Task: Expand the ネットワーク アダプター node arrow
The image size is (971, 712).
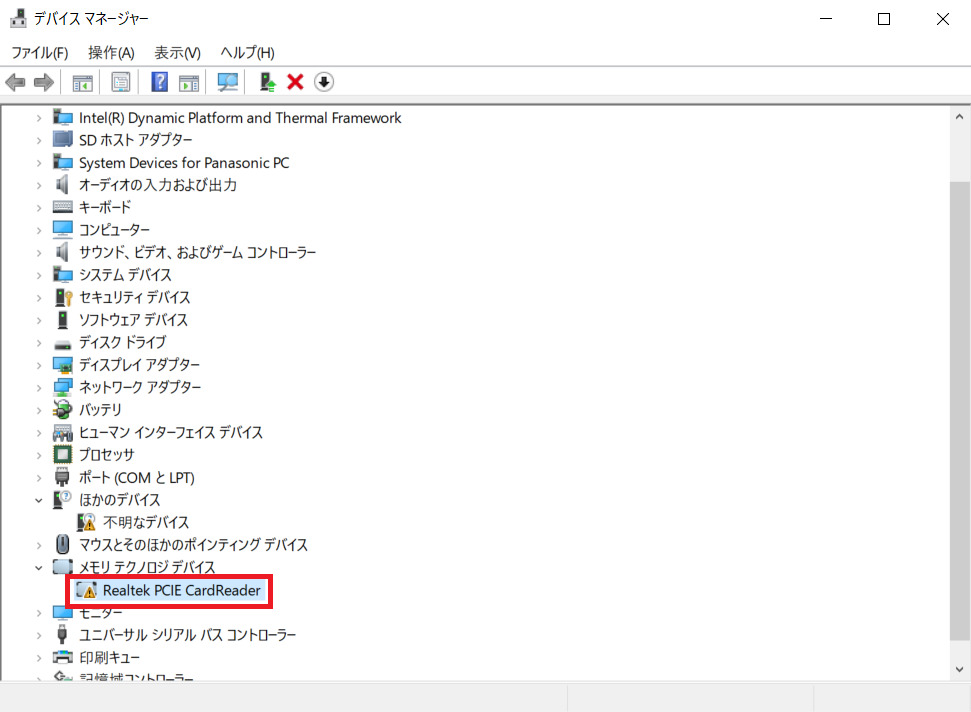Action: click(x=39, y=388)
